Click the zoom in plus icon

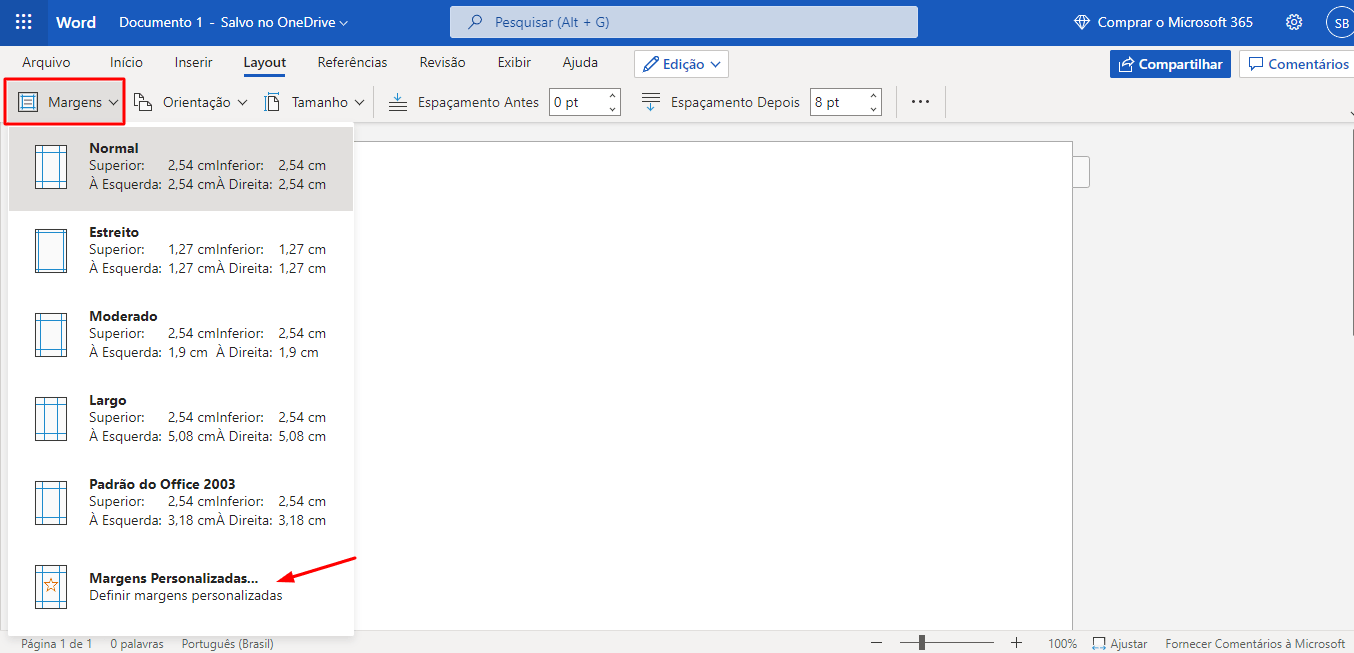1016,643
